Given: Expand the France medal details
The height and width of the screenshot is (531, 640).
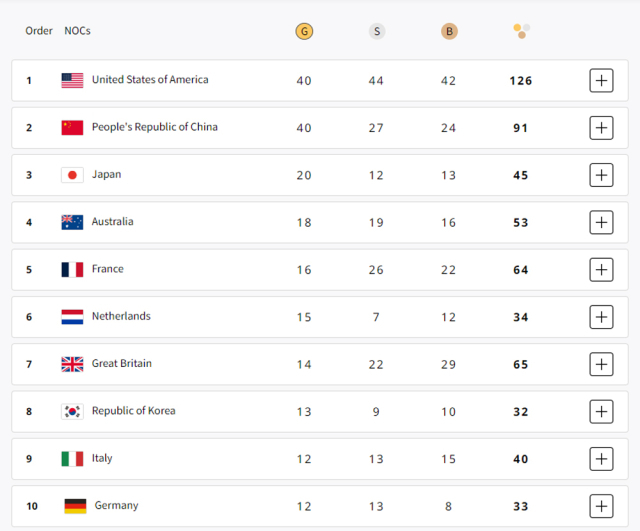Looking at the screenshot, I should tap(601, 269).
